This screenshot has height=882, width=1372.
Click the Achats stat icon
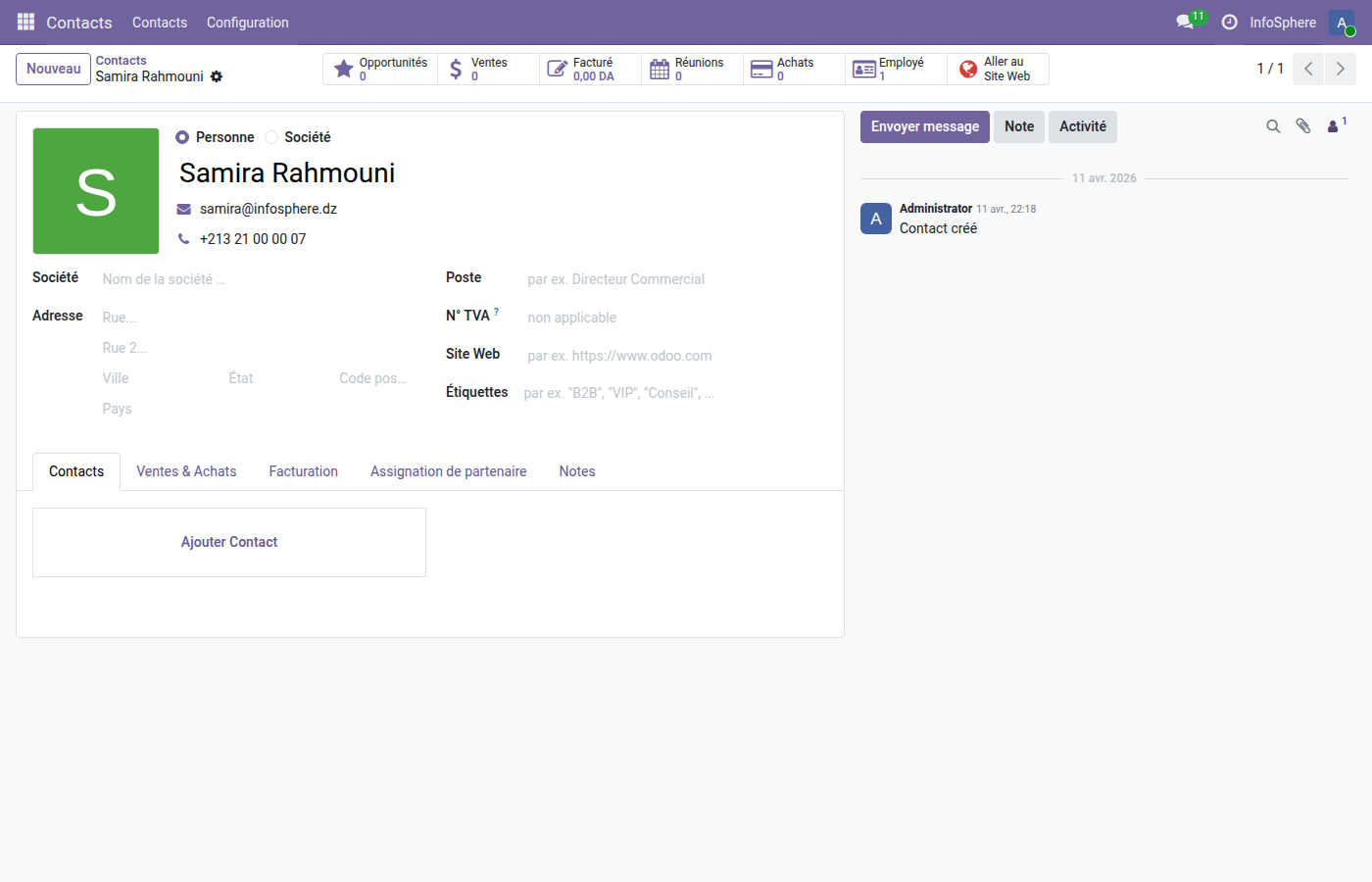[x=761, y=69]
